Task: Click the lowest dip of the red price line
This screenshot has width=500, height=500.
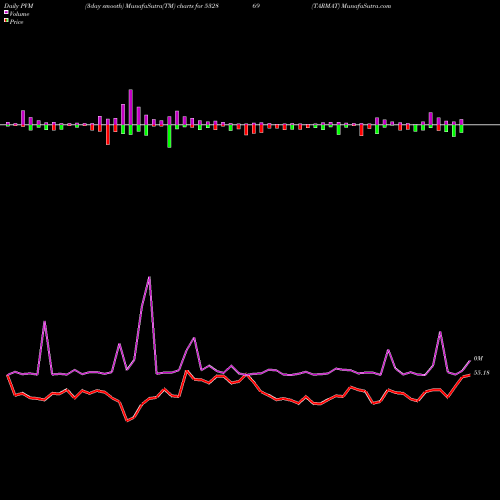Action: (x=127, y=421)
